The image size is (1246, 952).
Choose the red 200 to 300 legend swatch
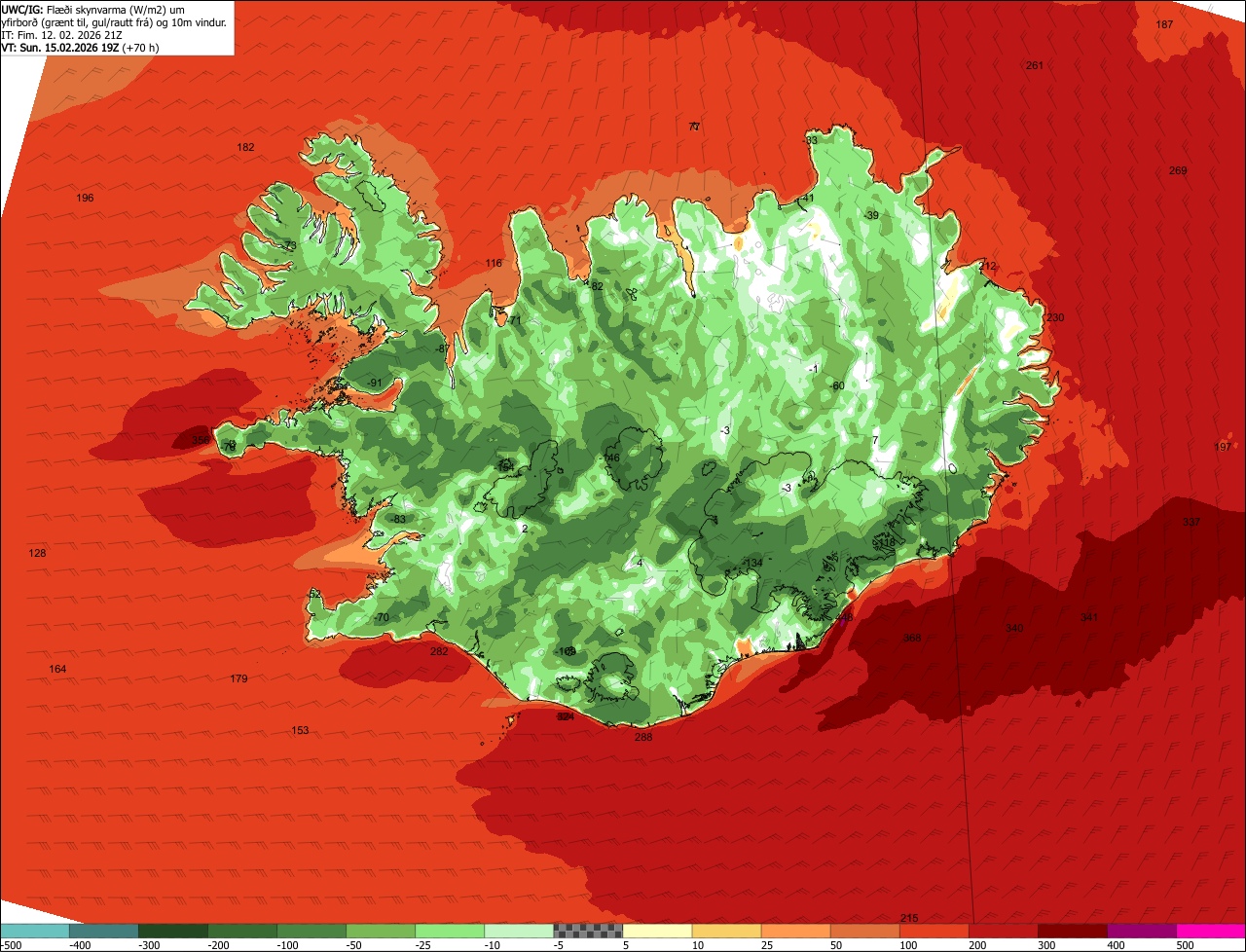coord(1003,931)
